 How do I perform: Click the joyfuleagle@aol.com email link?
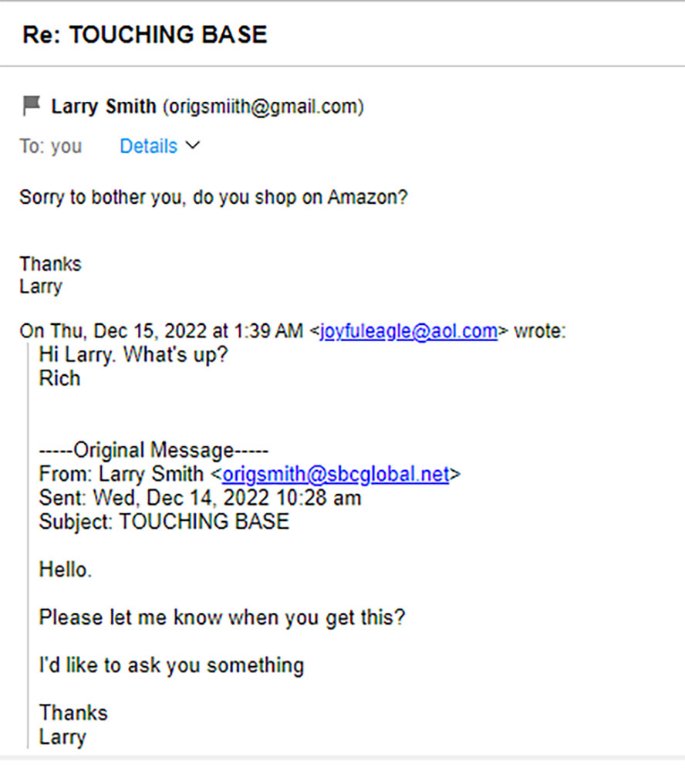pyautogui.click(x=408, y=332)
